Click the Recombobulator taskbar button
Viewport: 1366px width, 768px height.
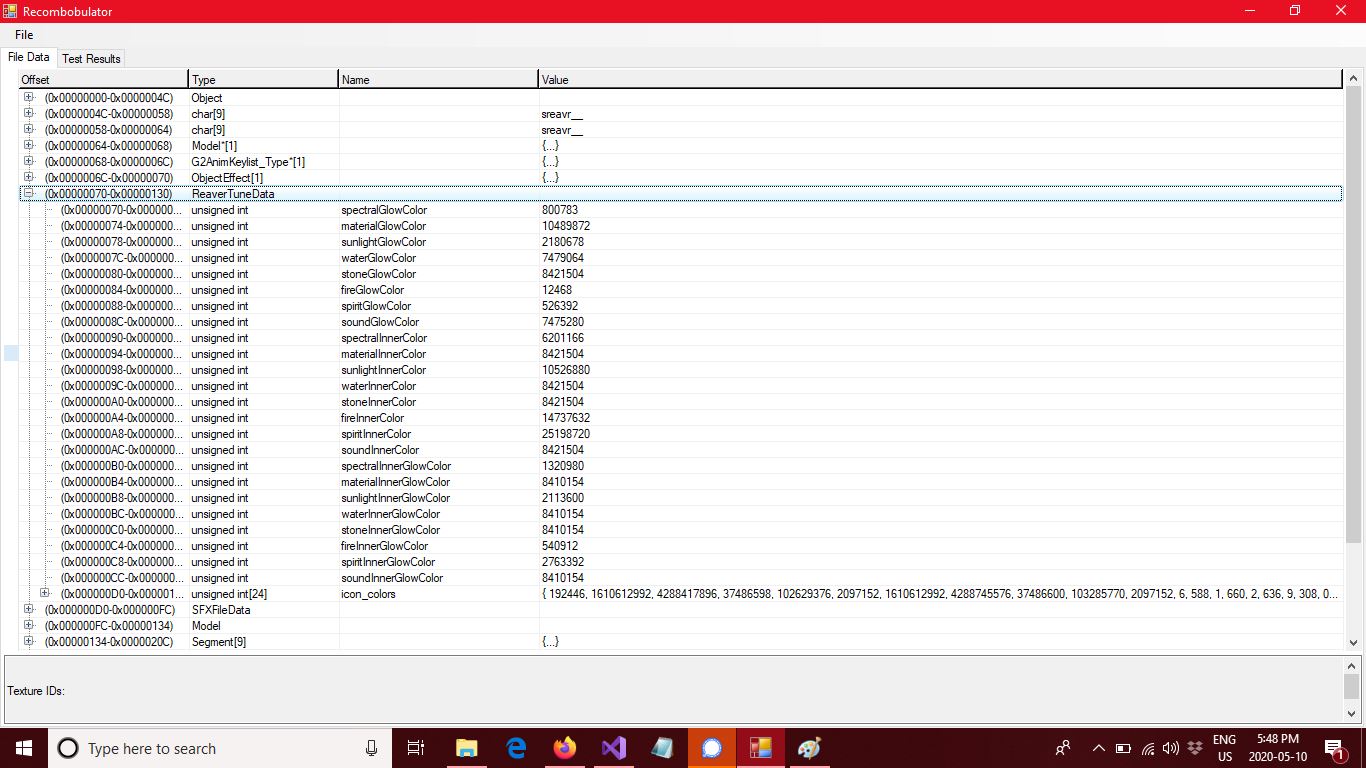pos(761,748)
